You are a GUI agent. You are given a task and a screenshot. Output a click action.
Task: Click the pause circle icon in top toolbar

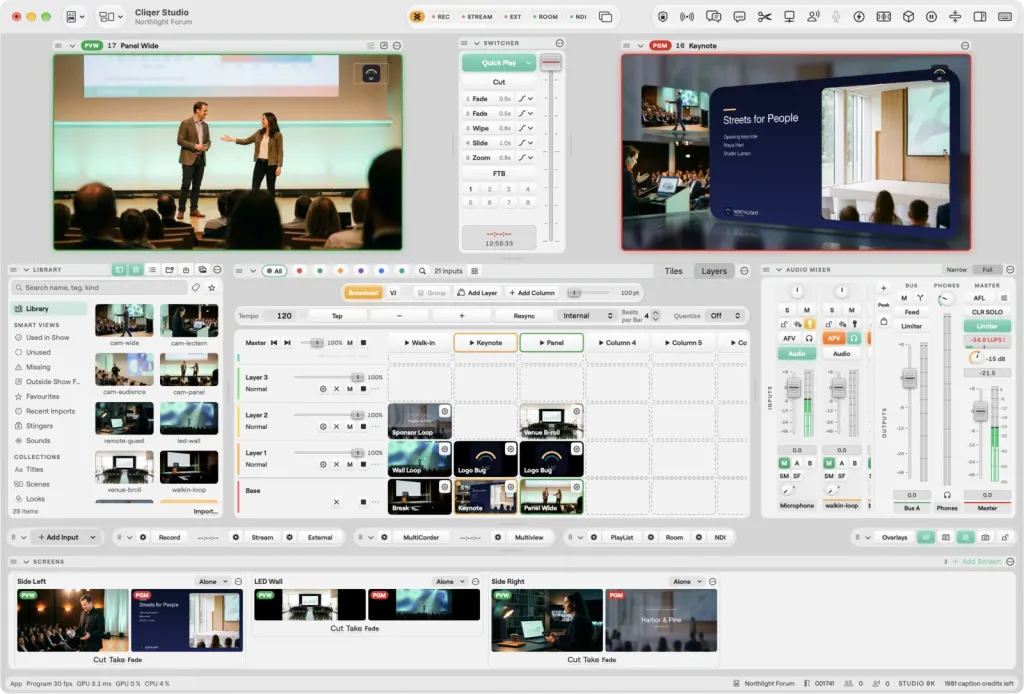pos(931,17)
